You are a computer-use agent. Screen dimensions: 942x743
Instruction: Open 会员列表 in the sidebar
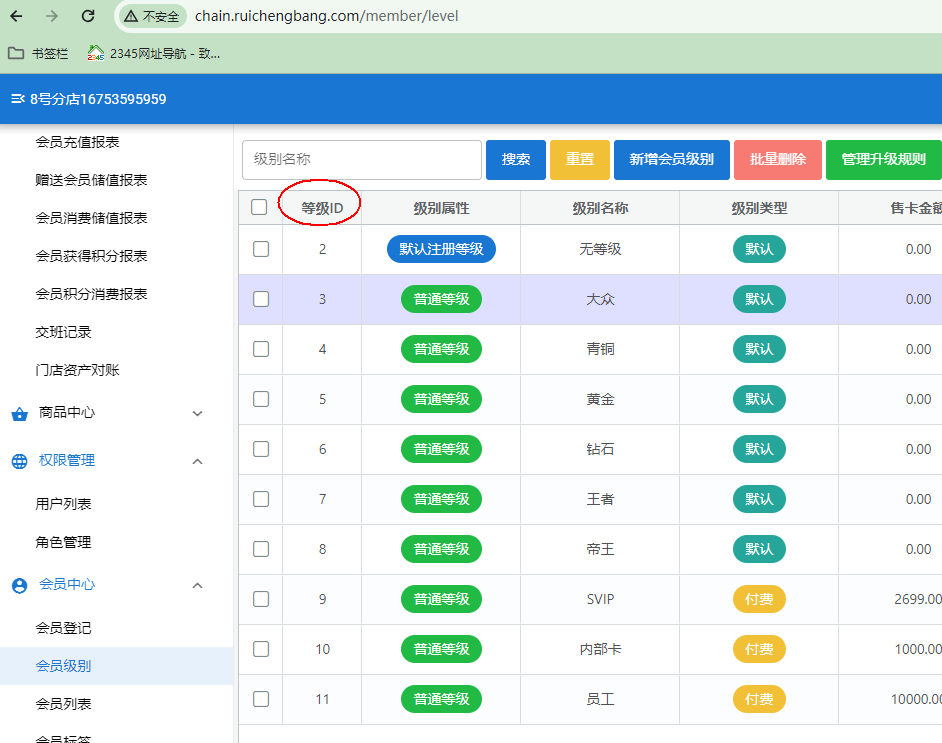pyautogui.click(x=64, y=704)
